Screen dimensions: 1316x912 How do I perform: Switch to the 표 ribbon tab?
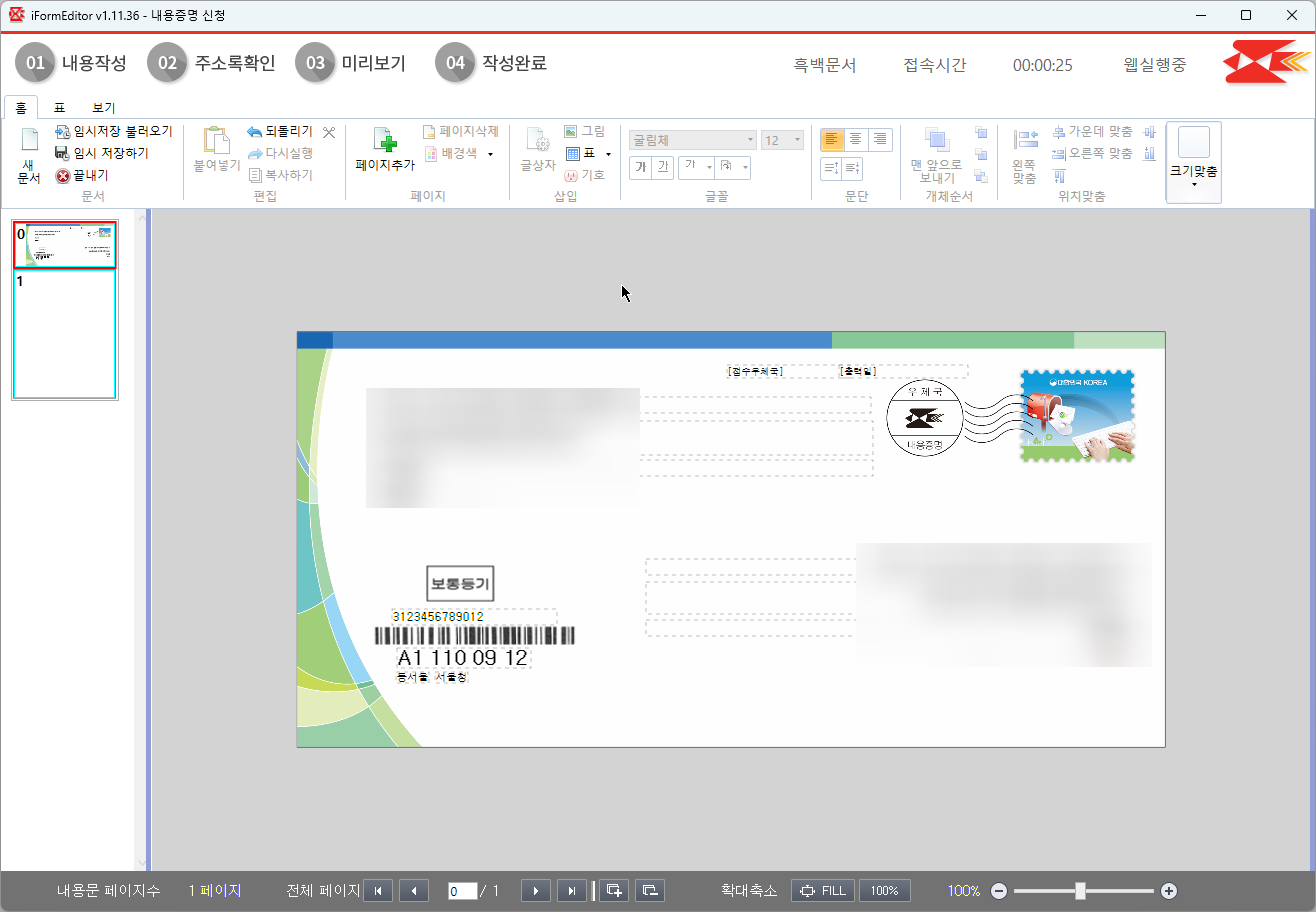coord(59,107)
